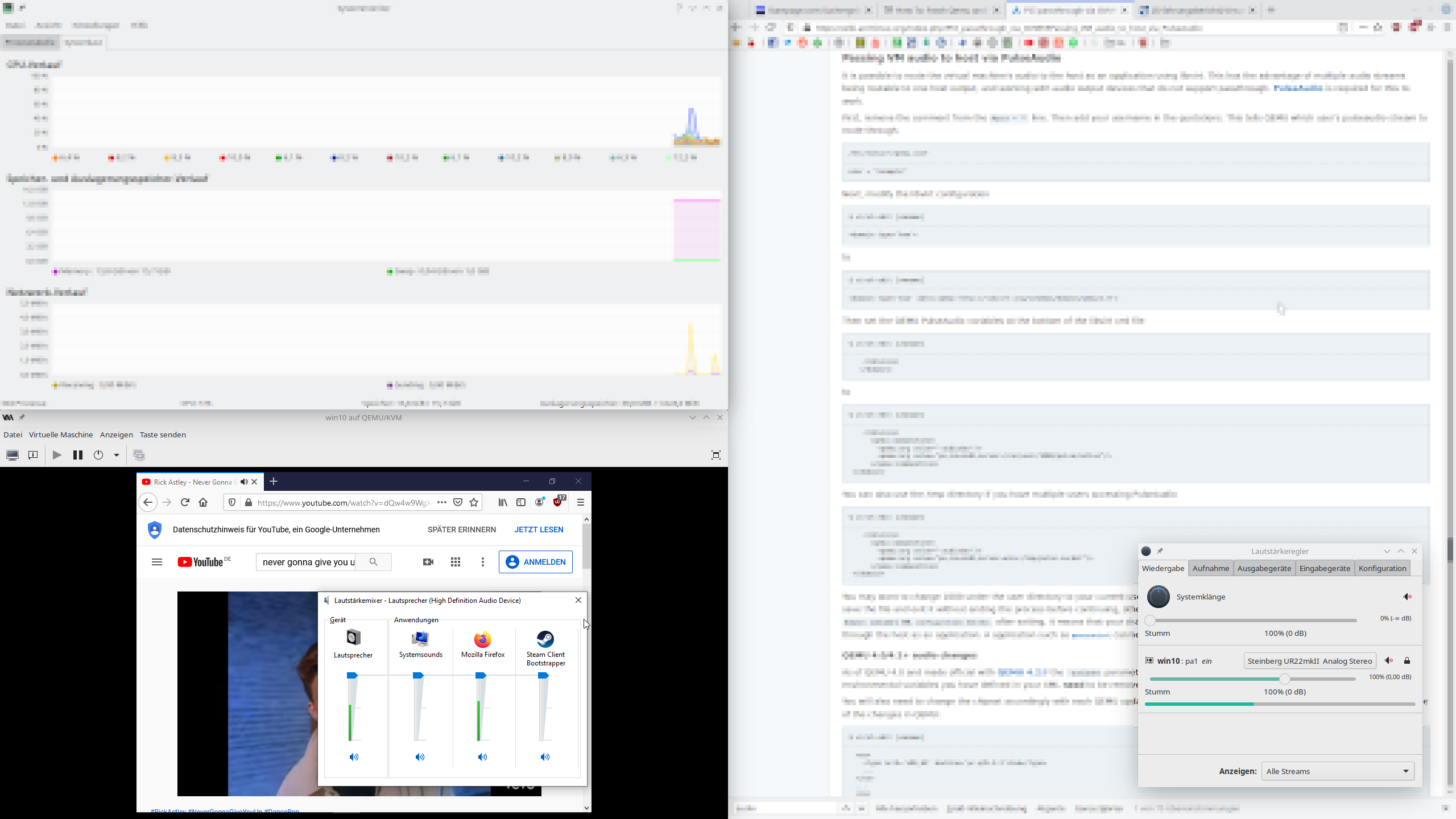Expand the VM shutdown options arrow
The height and width of the screenshot is (819, 1456).
click(117, 455)
